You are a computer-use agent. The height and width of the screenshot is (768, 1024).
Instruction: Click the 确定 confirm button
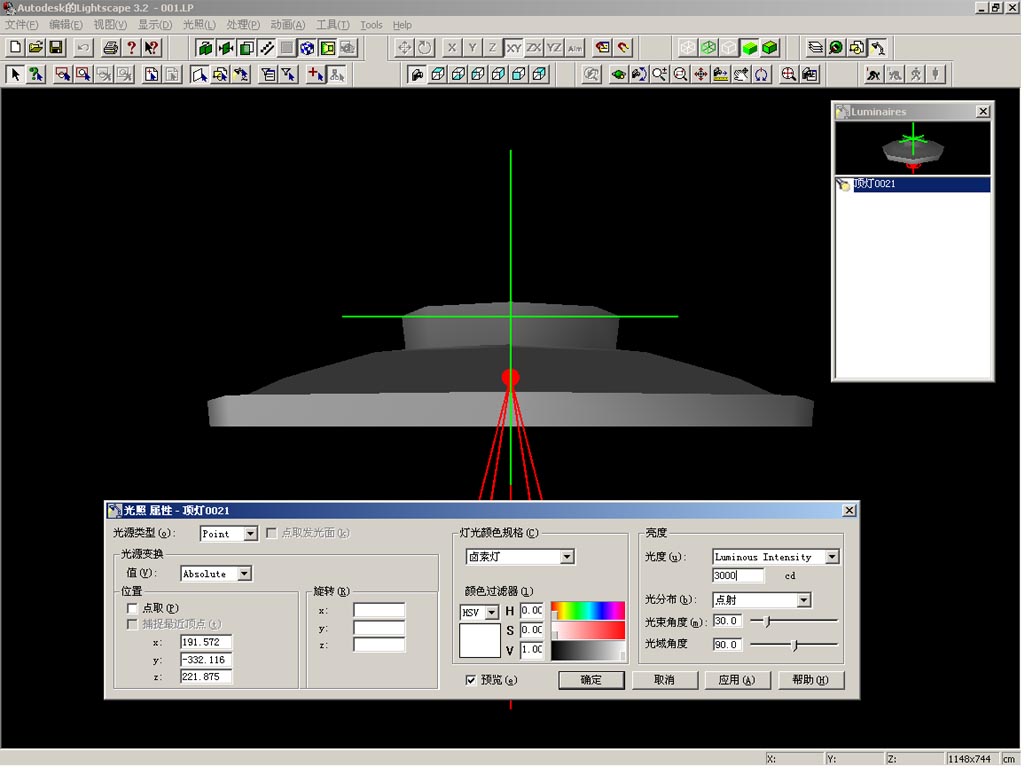[591, 680]
